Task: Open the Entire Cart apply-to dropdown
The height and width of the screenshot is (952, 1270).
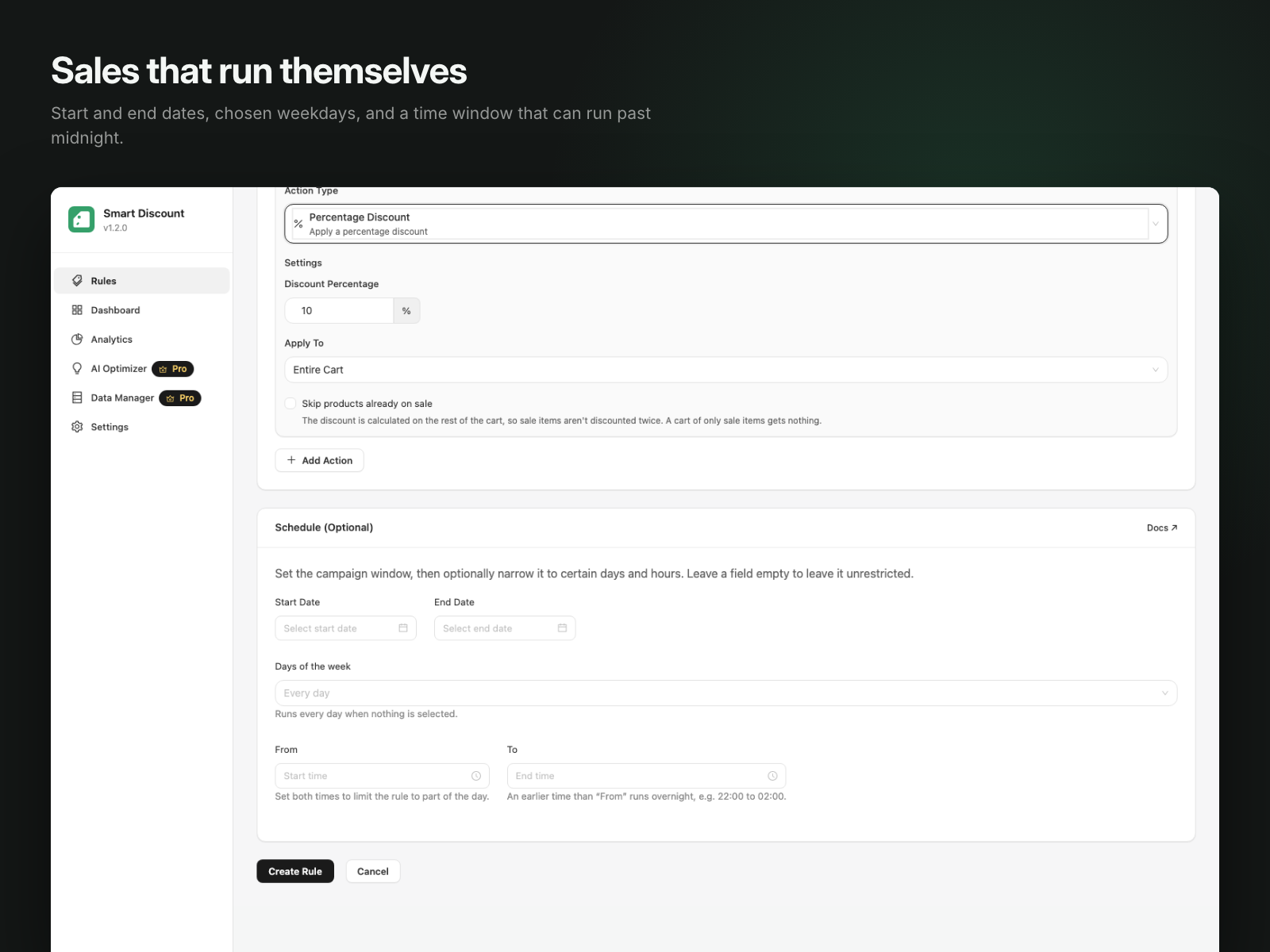Action: click(x=725, y=370)
